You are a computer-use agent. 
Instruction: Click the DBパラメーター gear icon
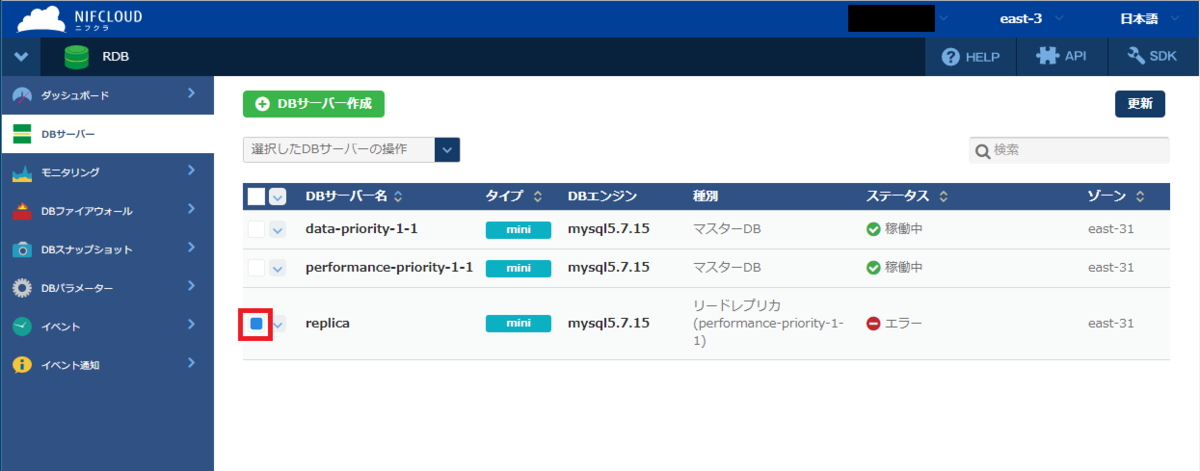22,288
